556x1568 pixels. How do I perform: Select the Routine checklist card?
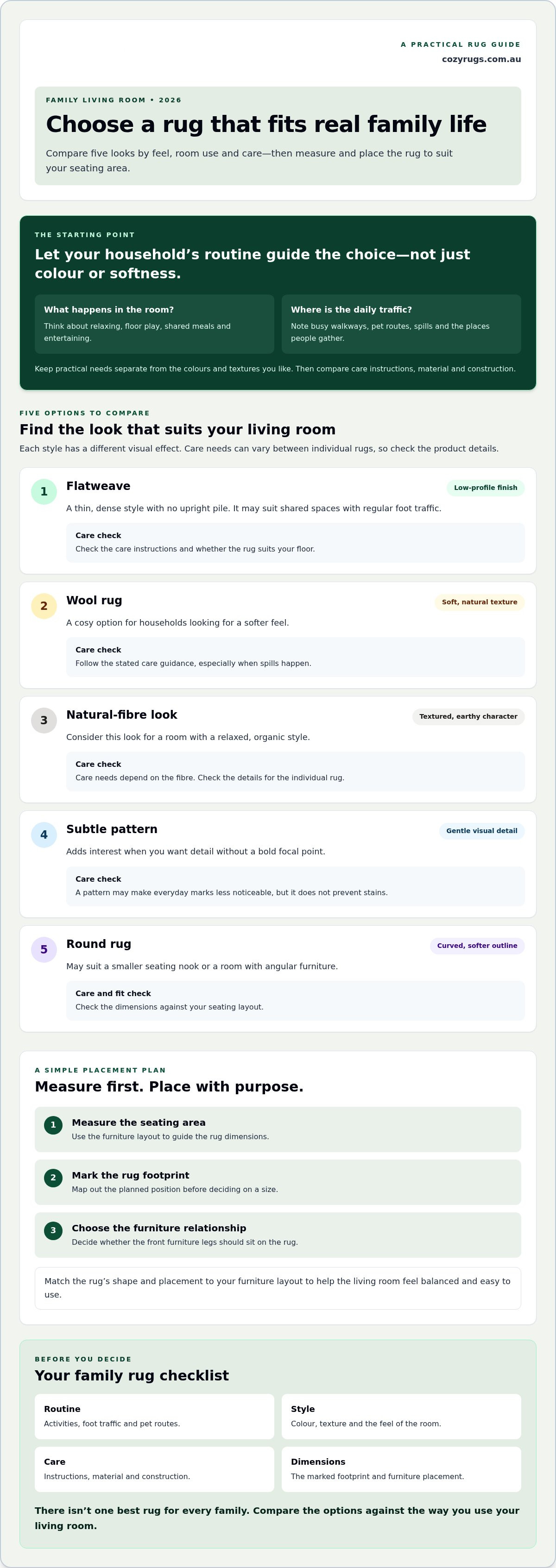[x=154, y=1417]
